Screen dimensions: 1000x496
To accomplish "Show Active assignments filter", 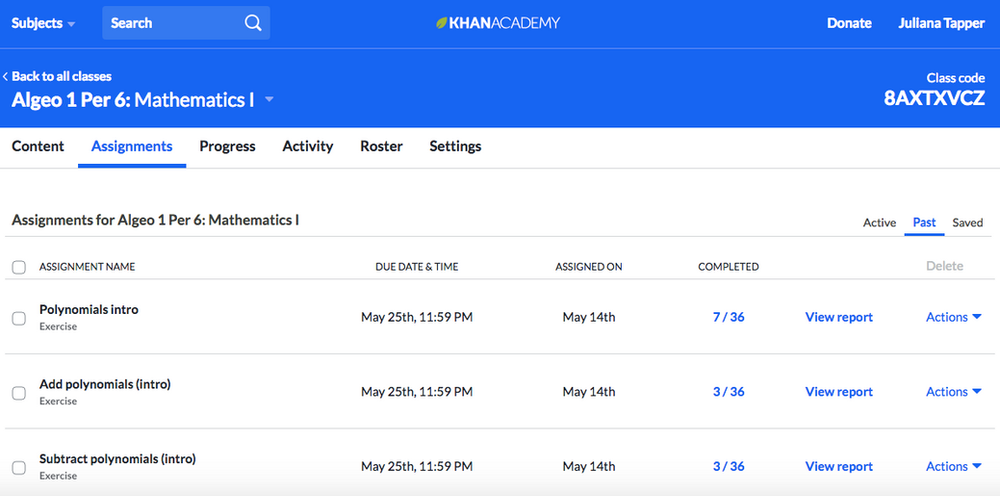I will 879,223.
